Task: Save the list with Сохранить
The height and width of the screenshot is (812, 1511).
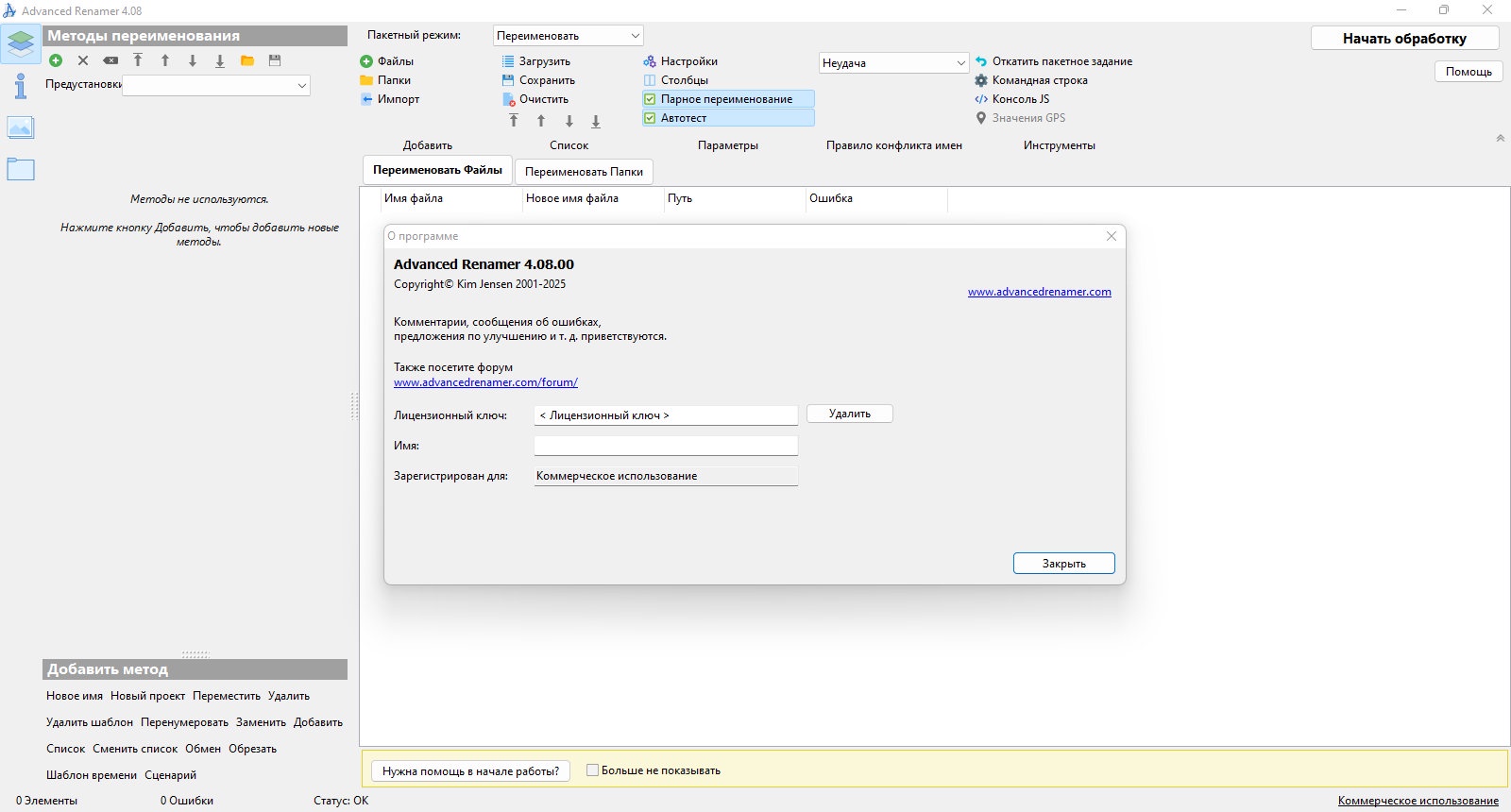Action: coord(538,80)
